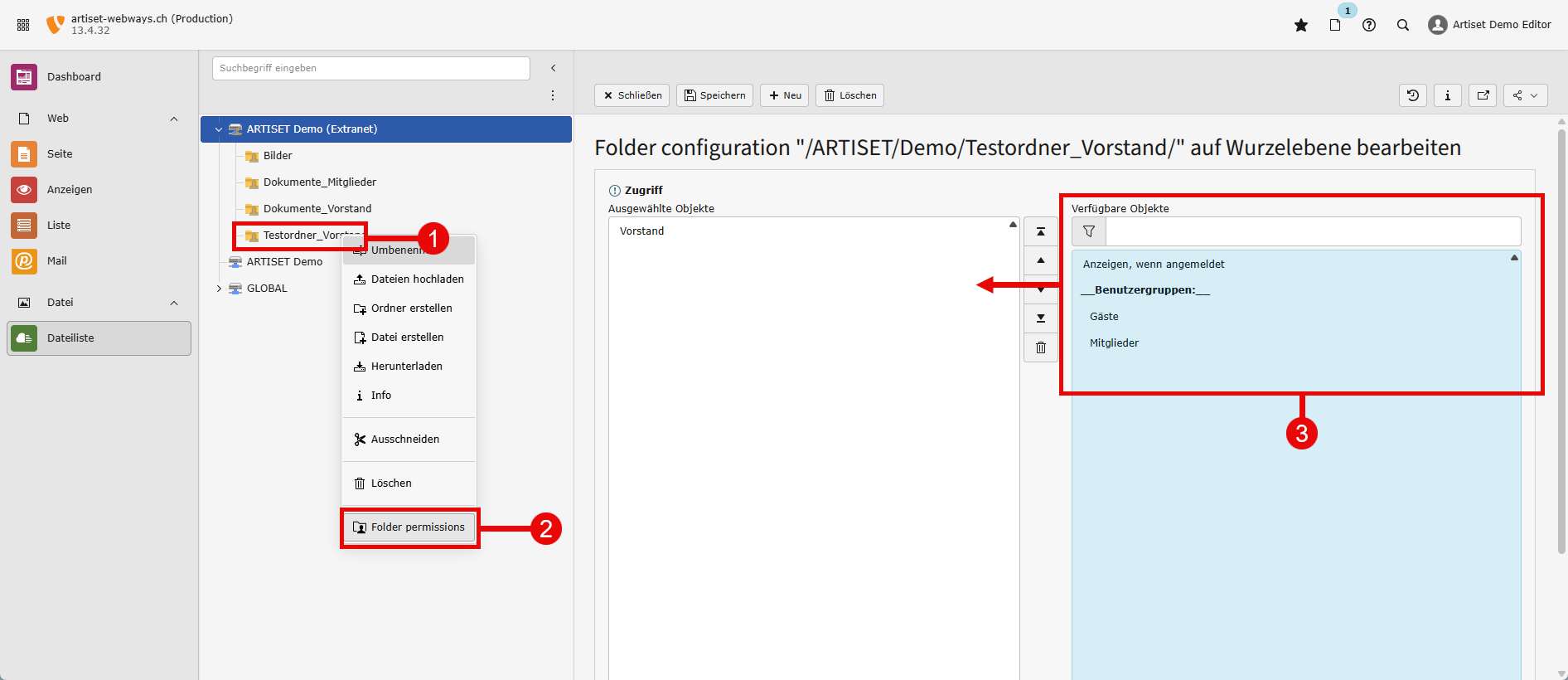Viewport: 1568px width, 680px height.
Task: Move selected item to bottom
Action: 1041,318
